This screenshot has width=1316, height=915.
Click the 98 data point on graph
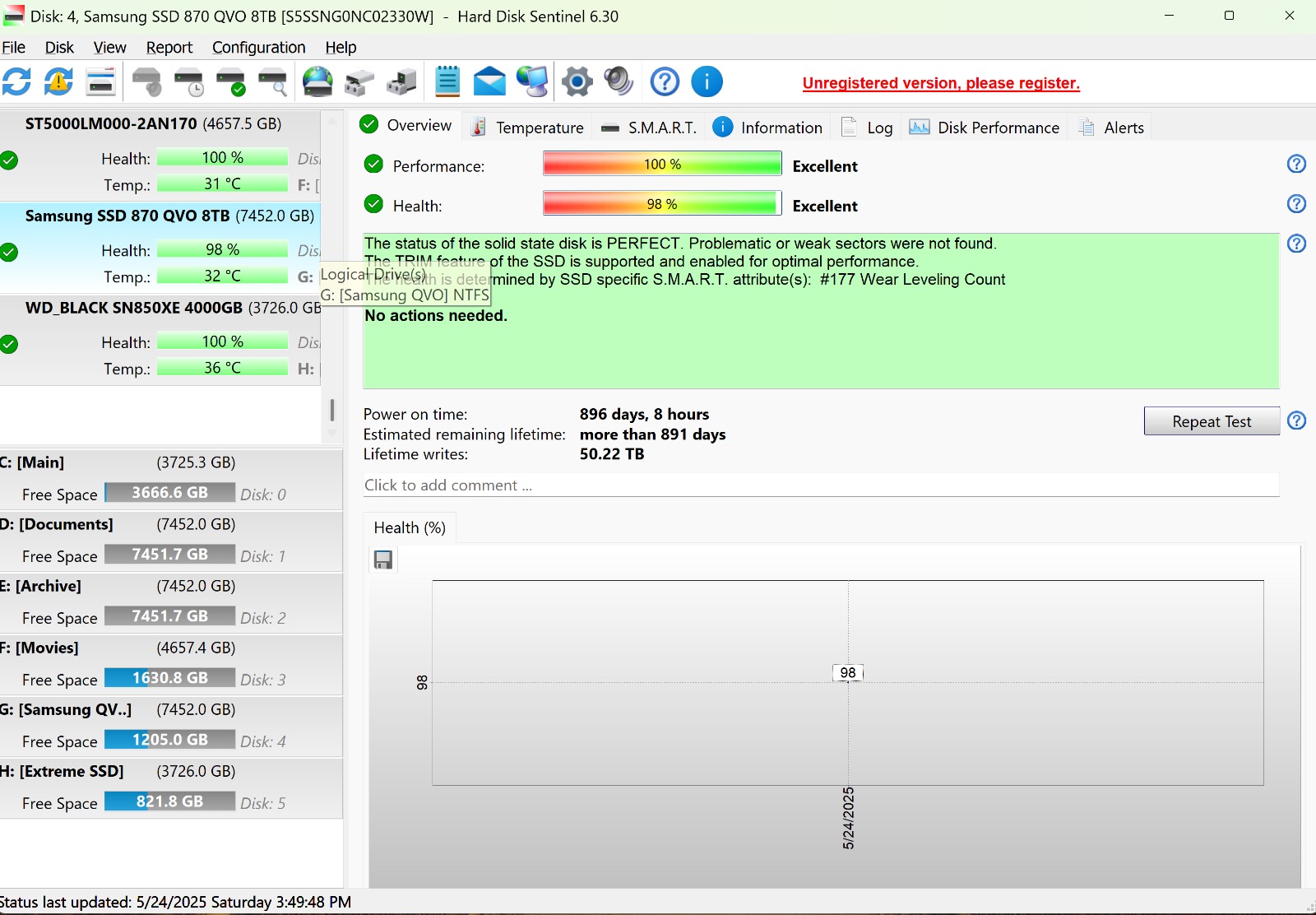point(848,672)
